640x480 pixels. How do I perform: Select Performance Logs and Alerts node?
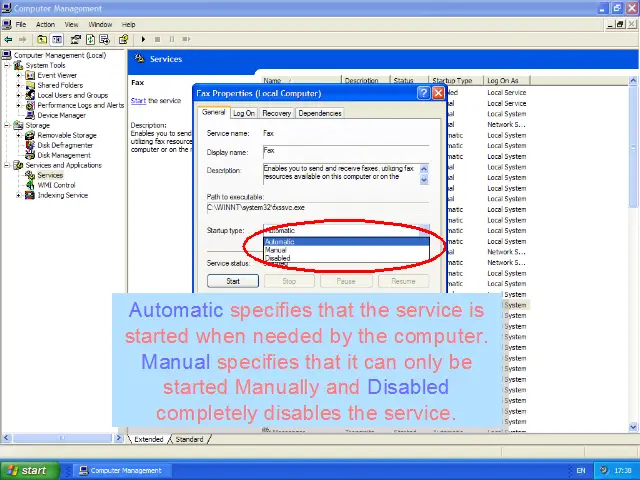click(80, 105)
